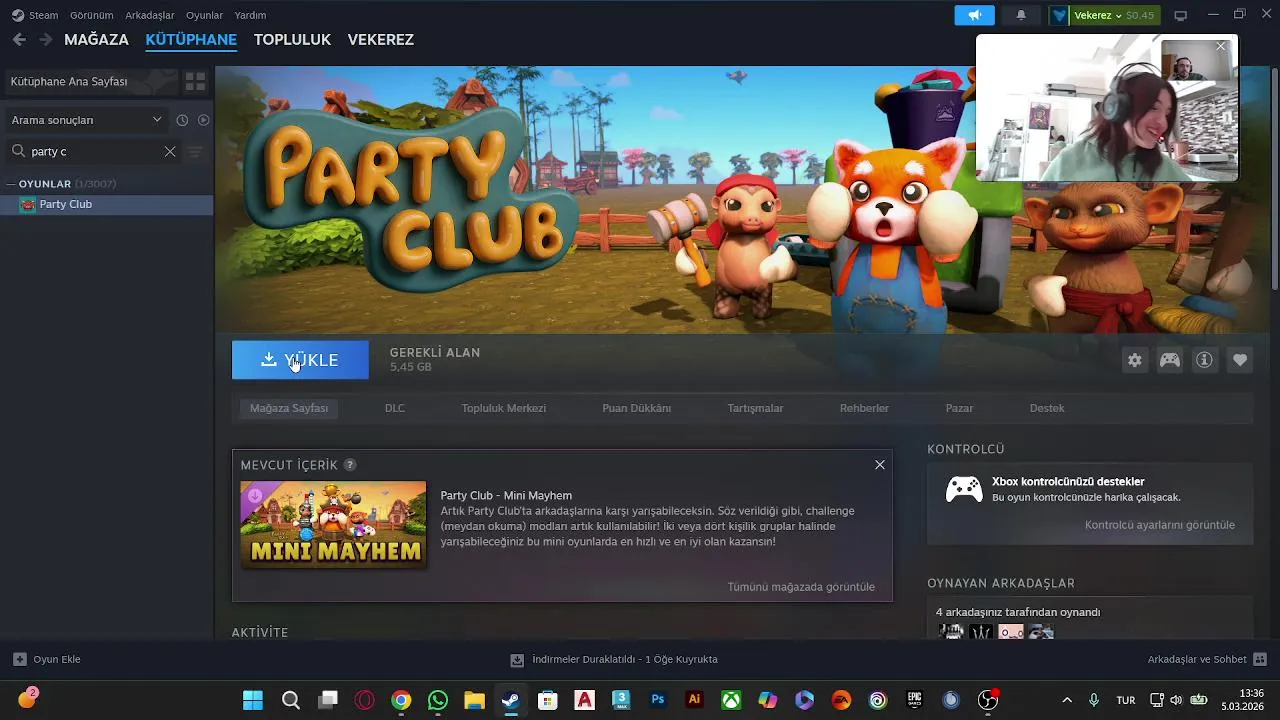Open Rehberler tab
The image size is (1280, 720).
864,408
